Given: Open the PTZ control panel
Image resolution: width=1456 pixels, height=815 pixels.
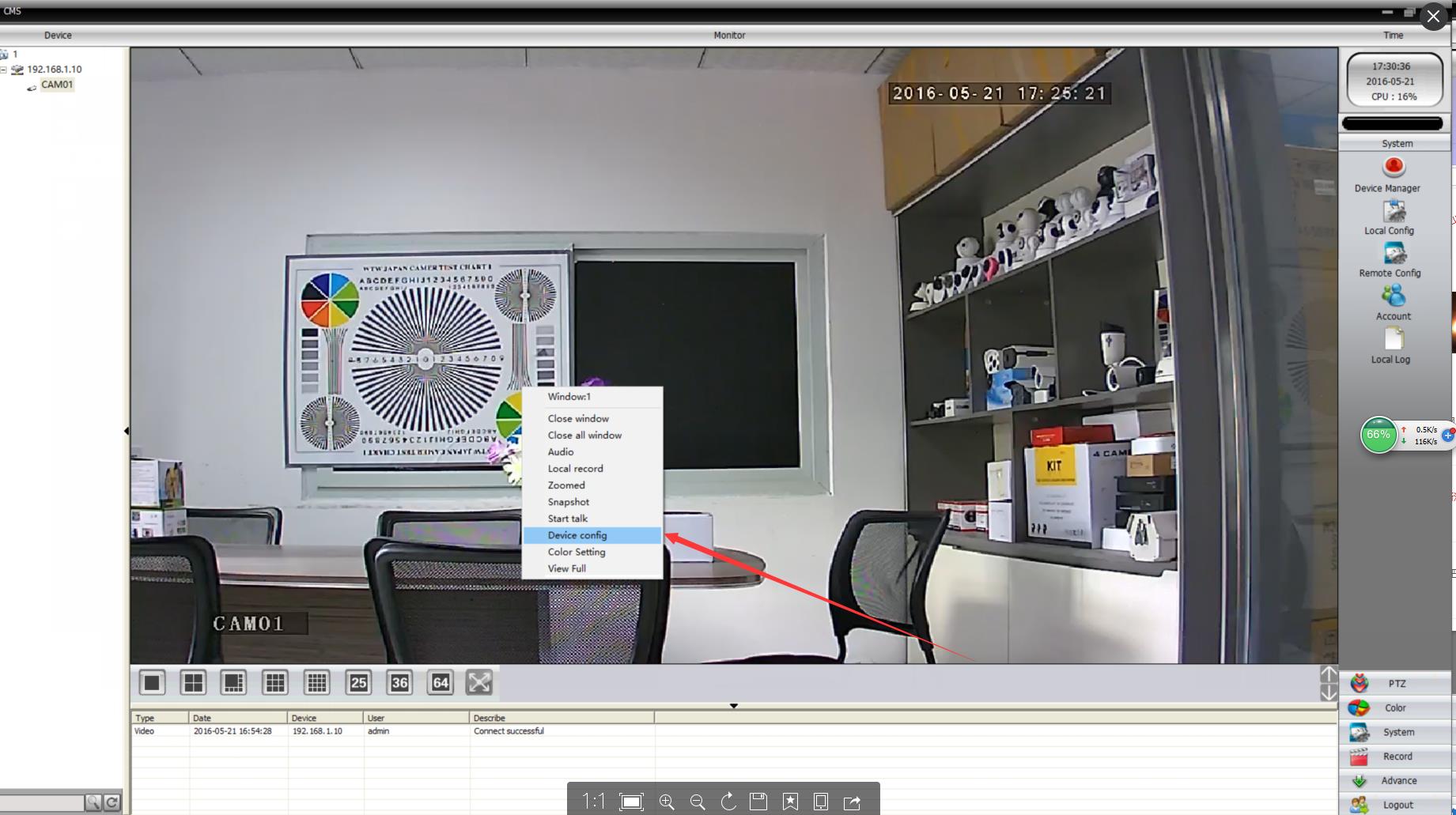Looking at the screenshot, I should (x=1396, y=684).
